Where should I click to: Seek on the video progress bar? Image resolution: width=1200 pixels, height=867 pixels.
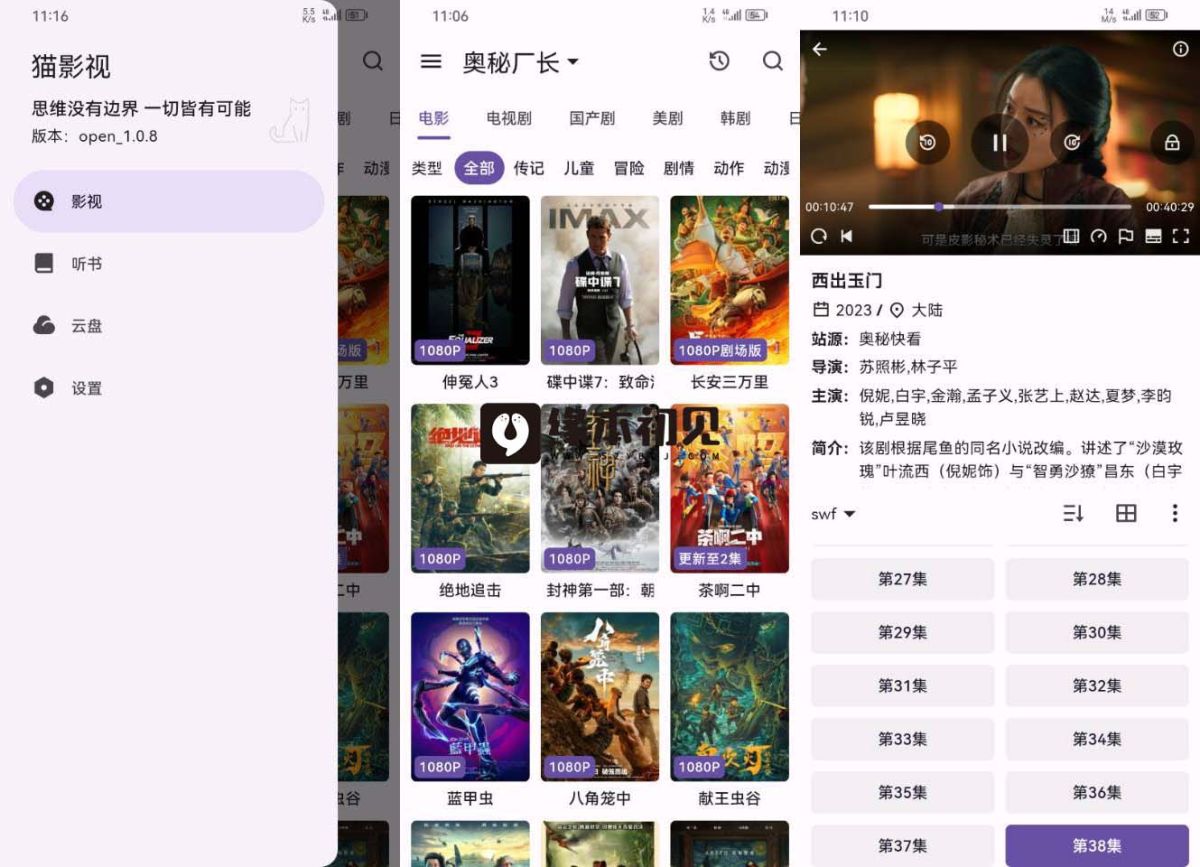click(x=1000, y=207)
